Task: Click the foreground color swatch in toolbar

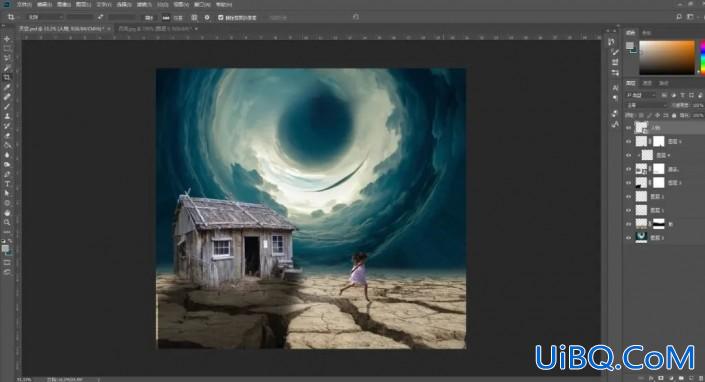Action: click(x=5, y=249)
